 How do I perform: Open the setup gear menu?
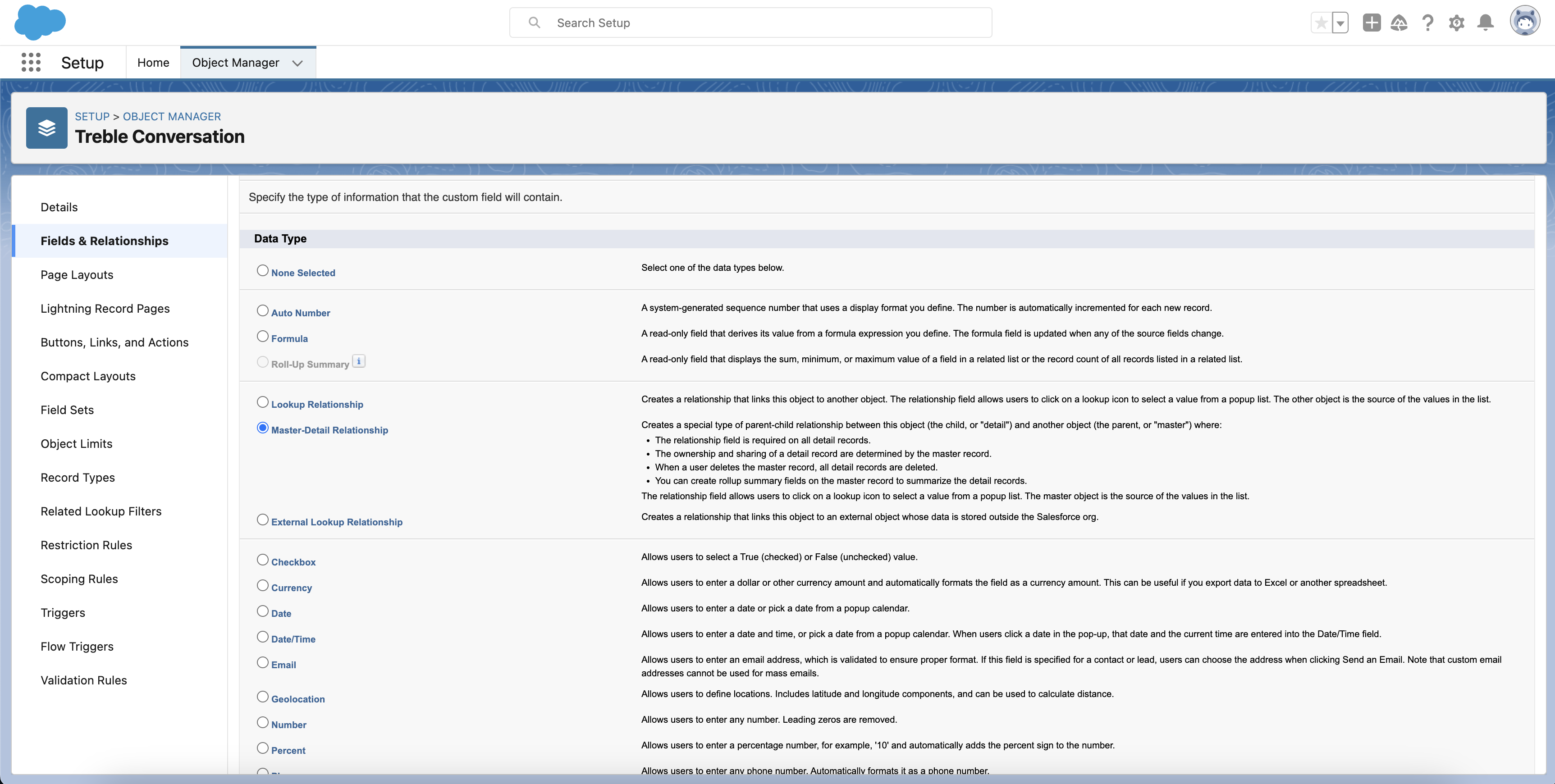(x=1457, y=23)
